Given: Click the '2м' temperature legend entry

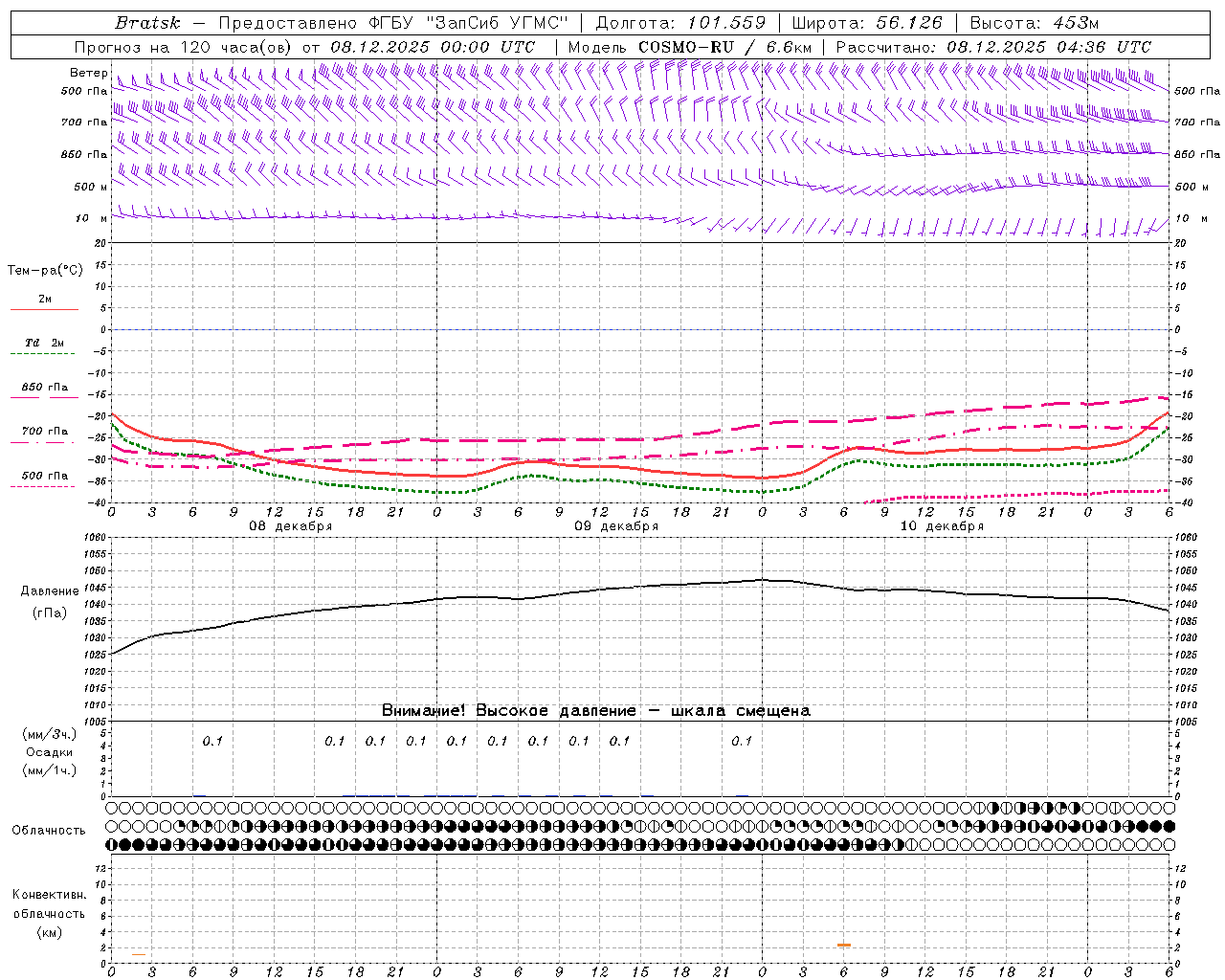Looking at the screenshot, I should click(45, 299).
